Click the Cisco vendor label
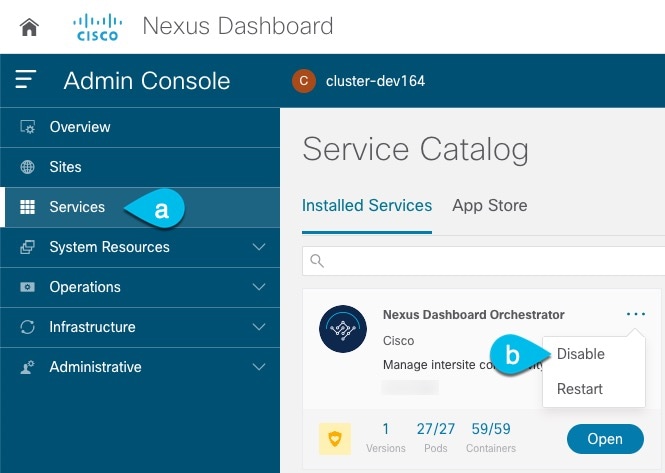Screen dimensions: 665x473 [398, 341]
